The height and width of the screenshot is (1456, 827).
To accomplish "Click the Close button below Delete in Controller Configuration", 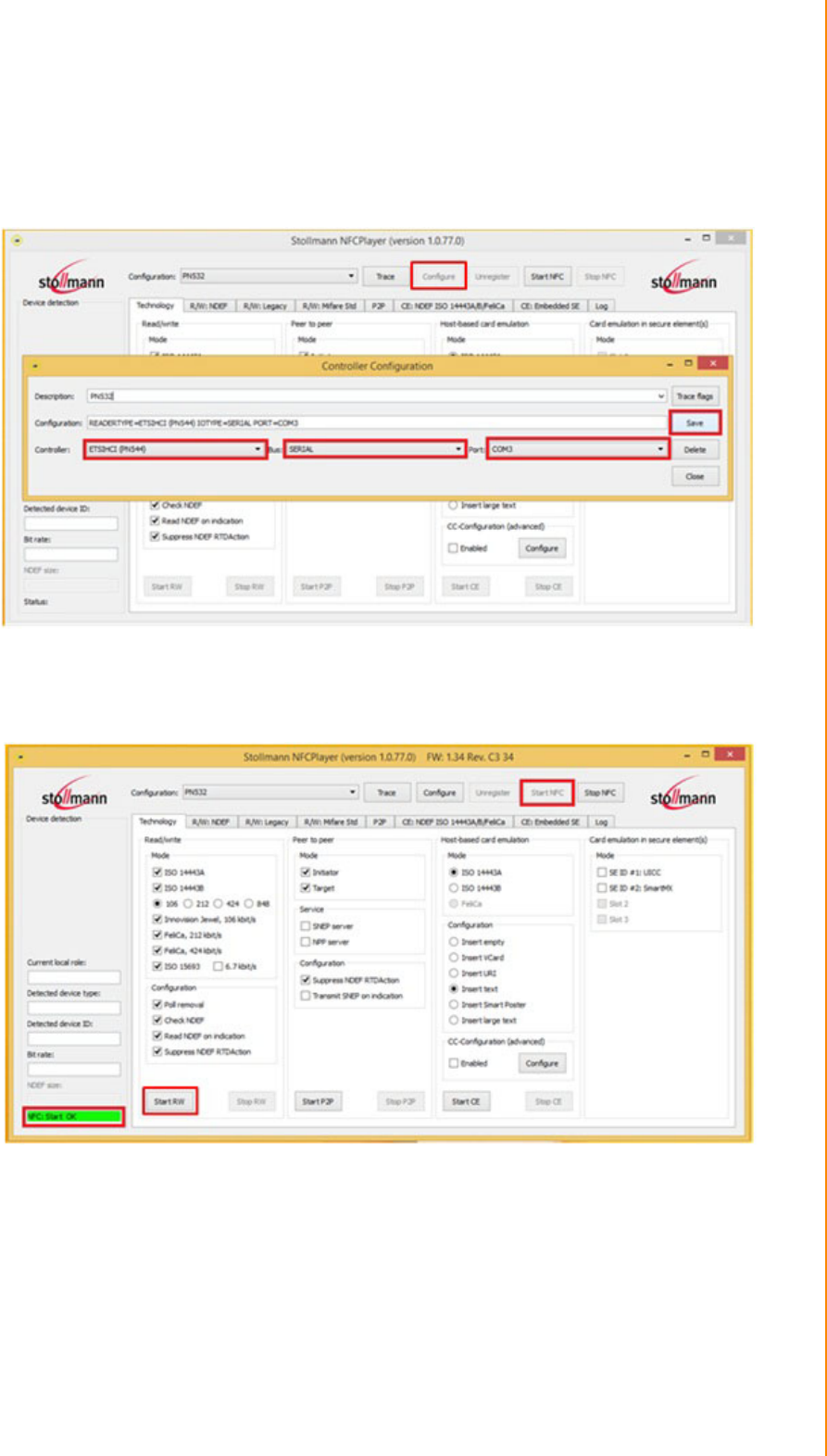I will pos(695,476).
